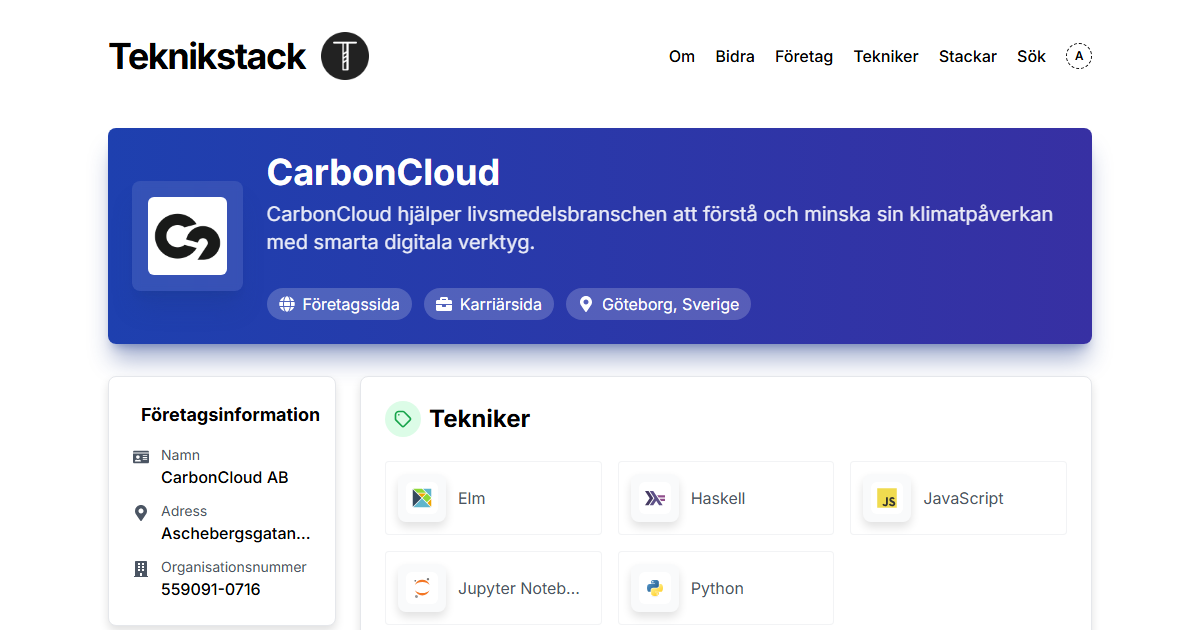
Task: Click the CarbonCloud heading
Action: (x=383, y=172)
